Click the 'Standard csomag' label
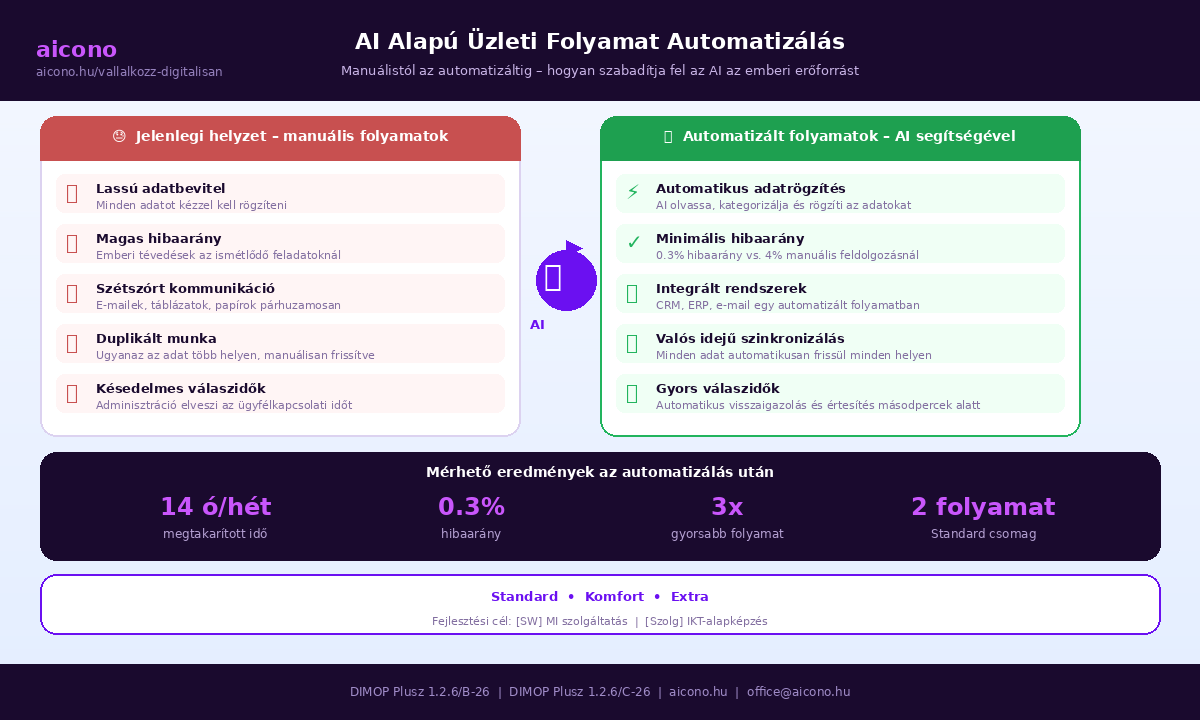 [x=983, y=534]
